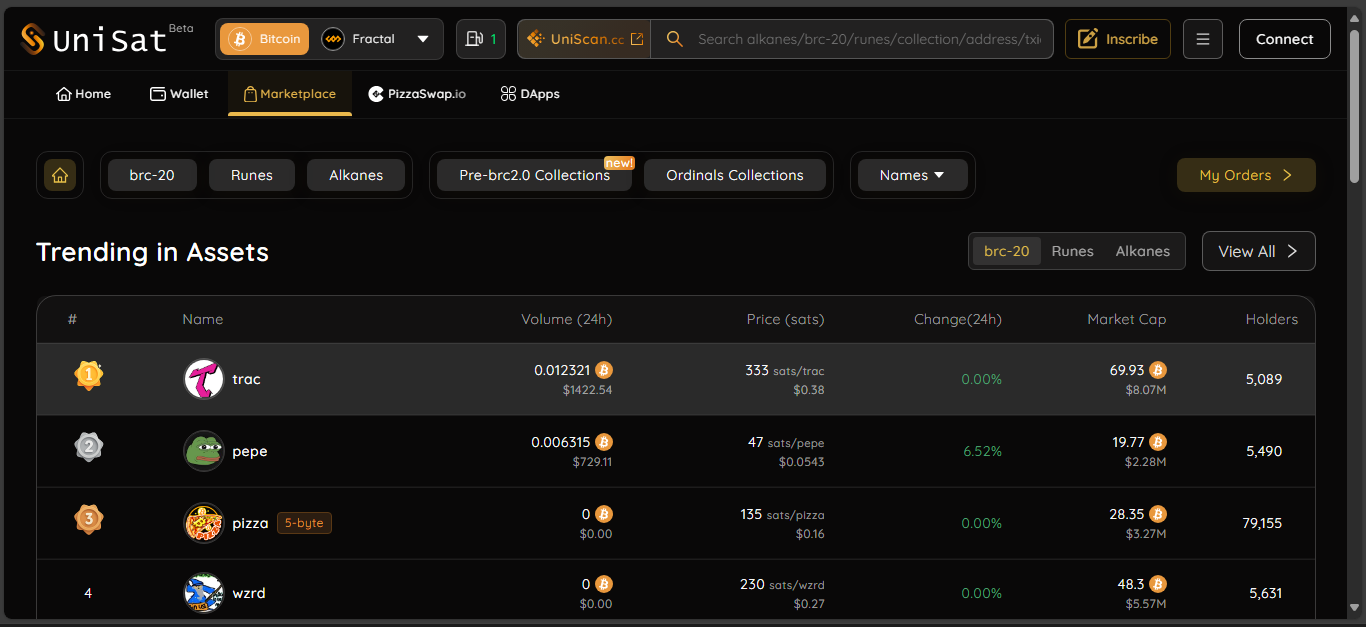Click the trac token logo
The width and height of the screenshot is (1366, 627).
(x=204, y=379)
